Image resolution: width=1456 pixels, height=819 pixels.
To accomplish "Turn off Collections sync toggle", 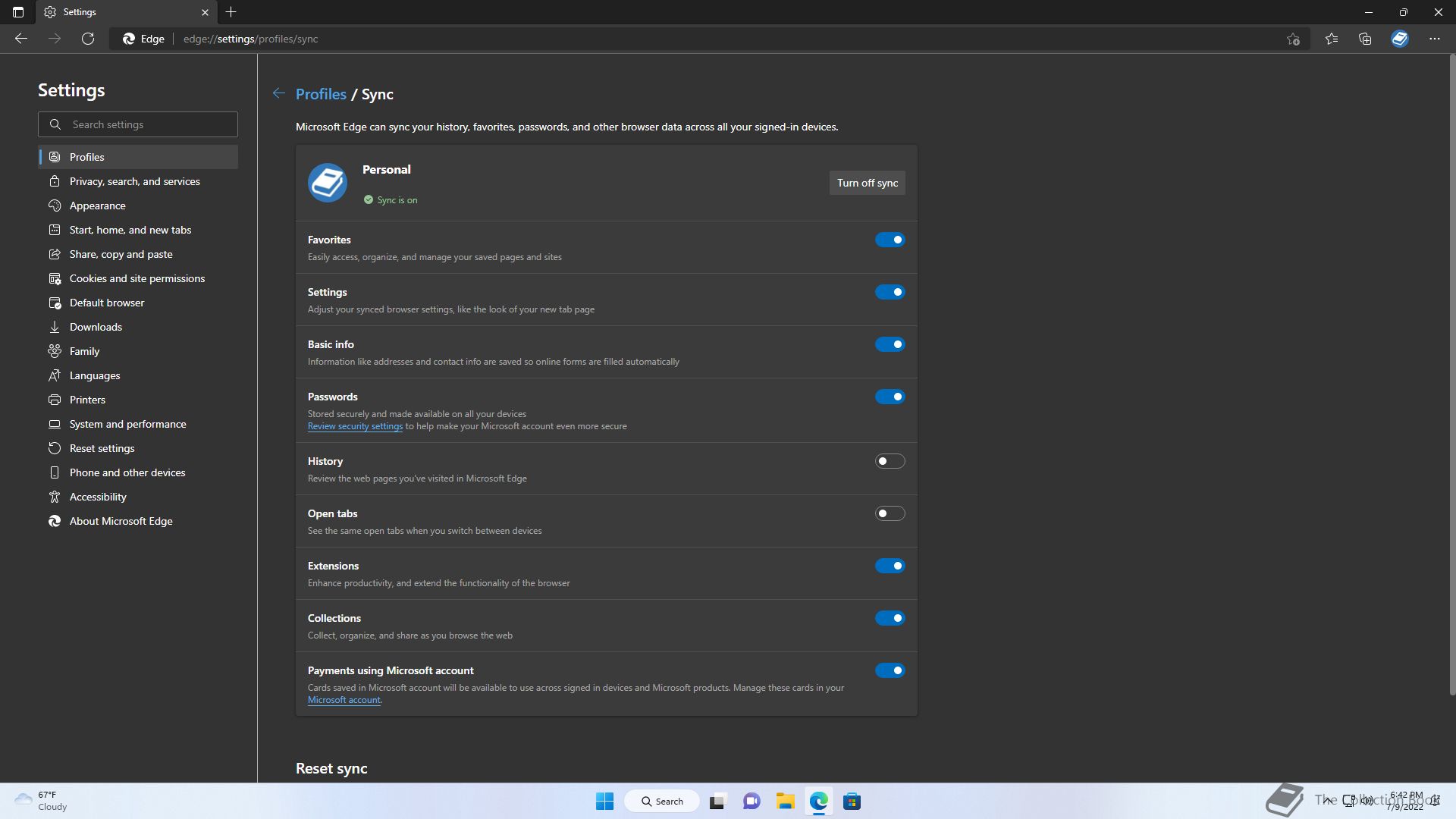I will pos(890,618).
